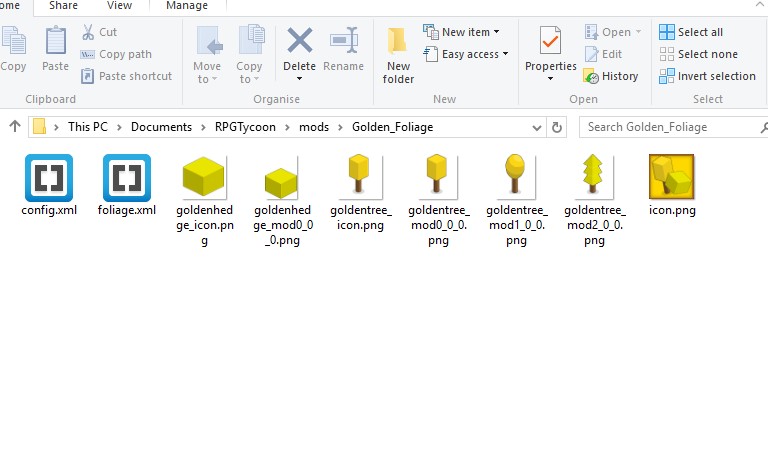Open the Easy access dropdown
The height and width of the screenshot is (467, 768).
click(466, 54)
